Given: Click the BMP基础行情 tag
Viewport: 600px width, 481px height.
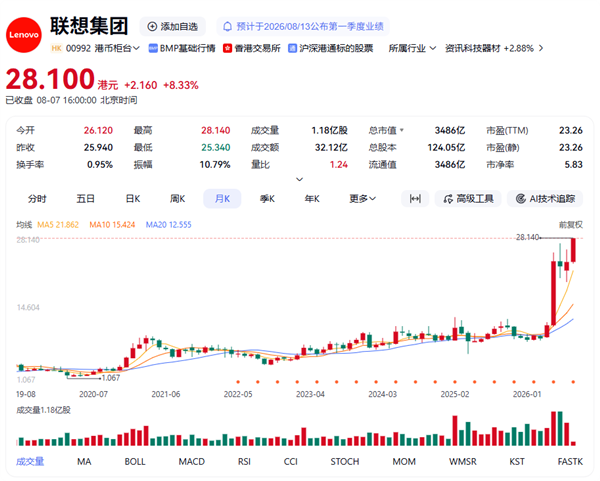Looking at the screenshot, I should coord(182,48).
